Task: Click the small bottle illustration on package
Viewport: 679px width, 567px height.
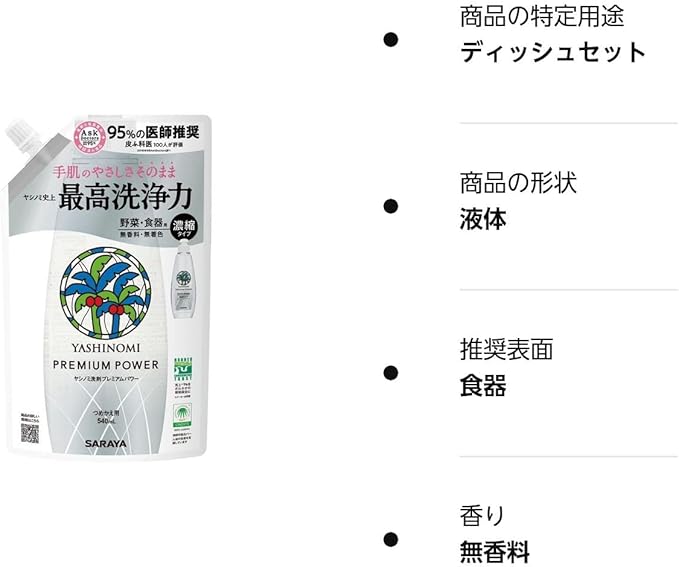Action: 184,279
